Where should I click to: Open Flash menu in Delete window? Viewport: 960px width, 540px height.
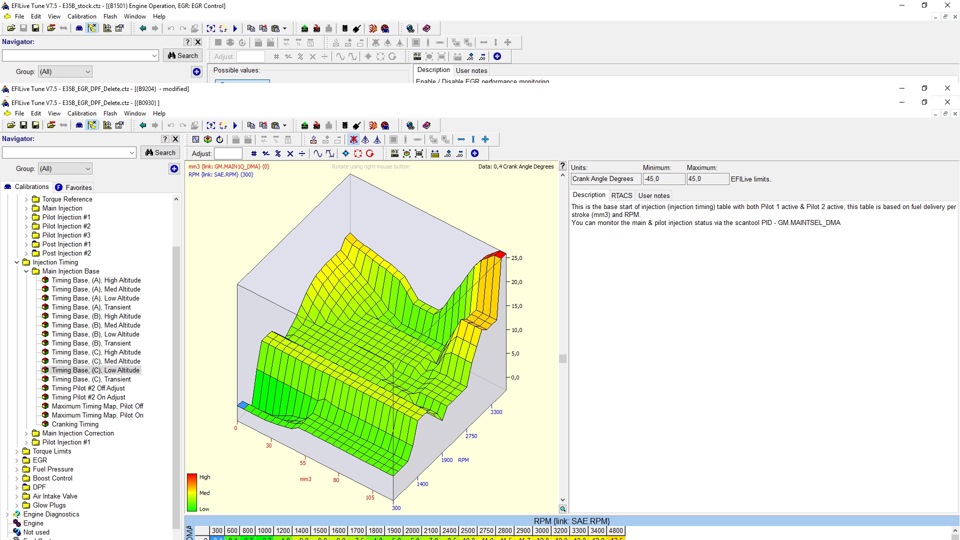click(110, 113)
